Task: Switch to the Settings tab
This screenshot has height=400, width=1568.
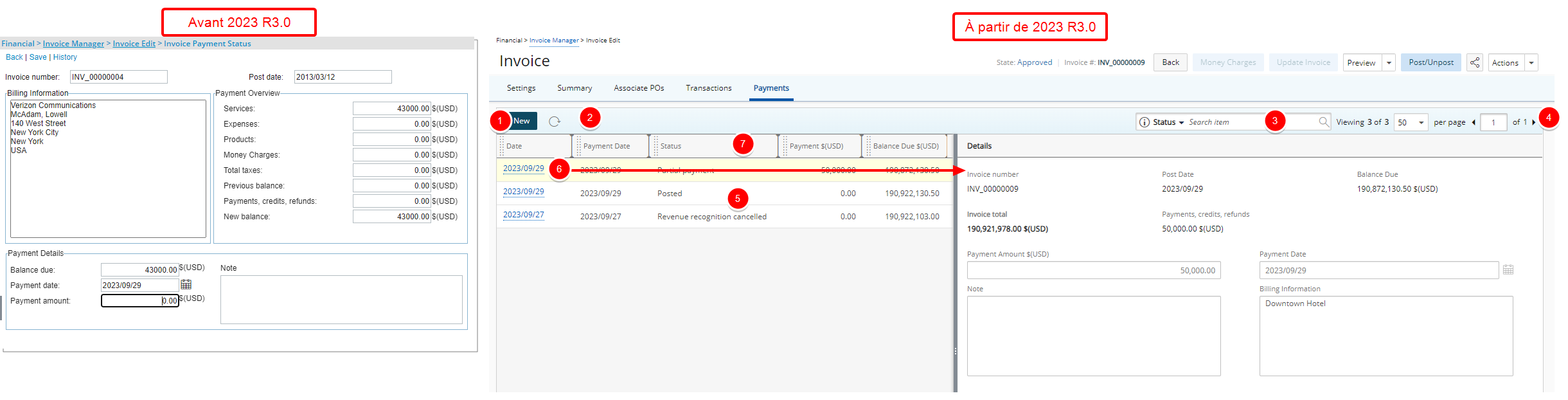Action: (521, 88)
